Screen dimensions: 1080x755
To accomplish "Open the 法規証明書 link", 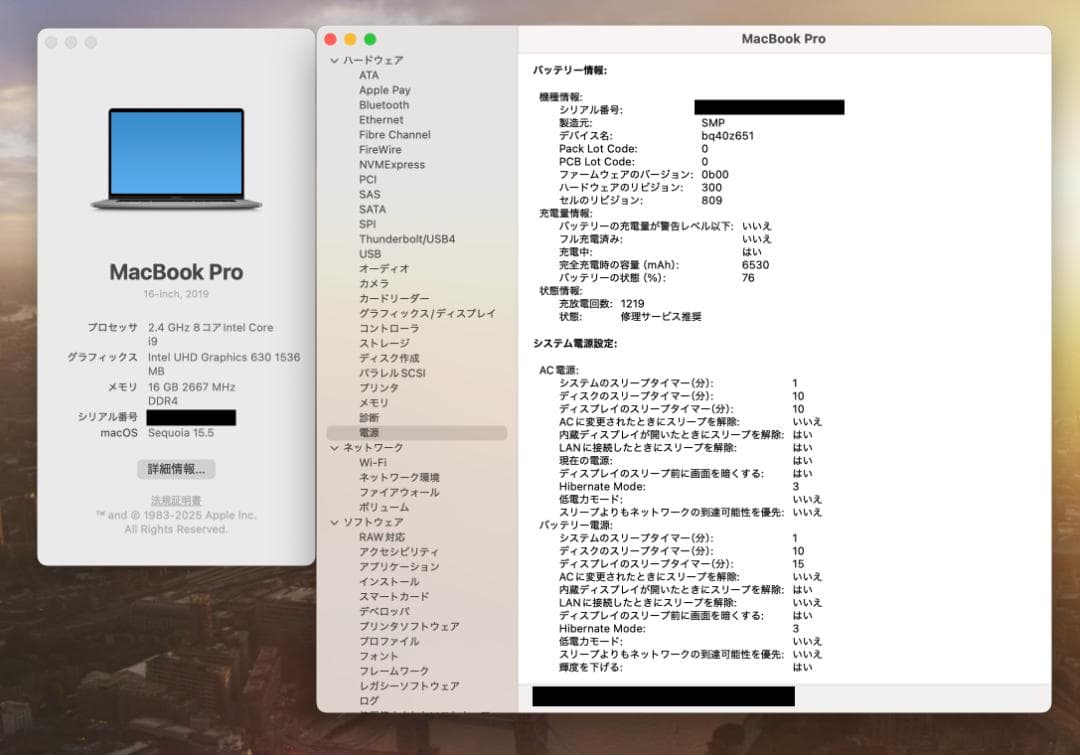I will click(x=180, y=499).
